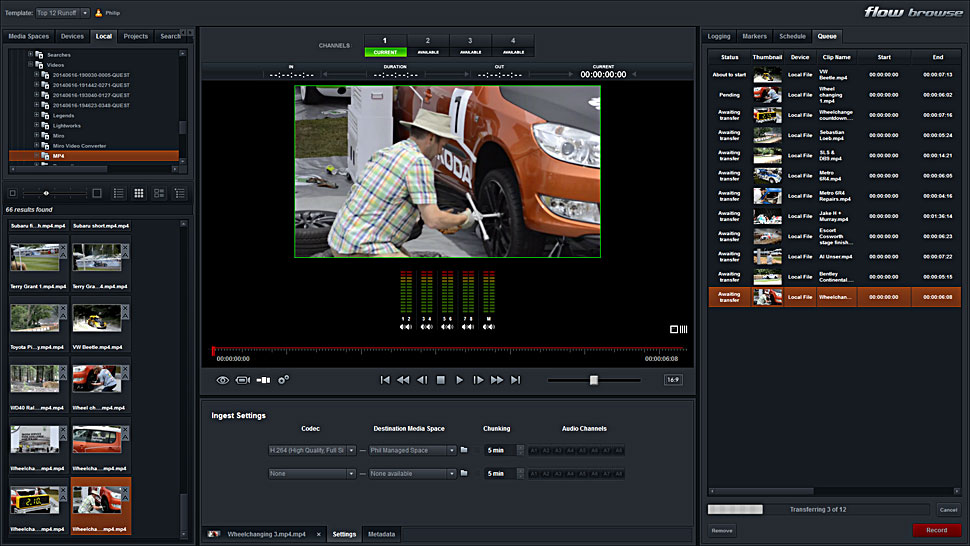Click the playback speed slider handle
The width and height of the screenshot is (970, 546).
coord(594,380)
